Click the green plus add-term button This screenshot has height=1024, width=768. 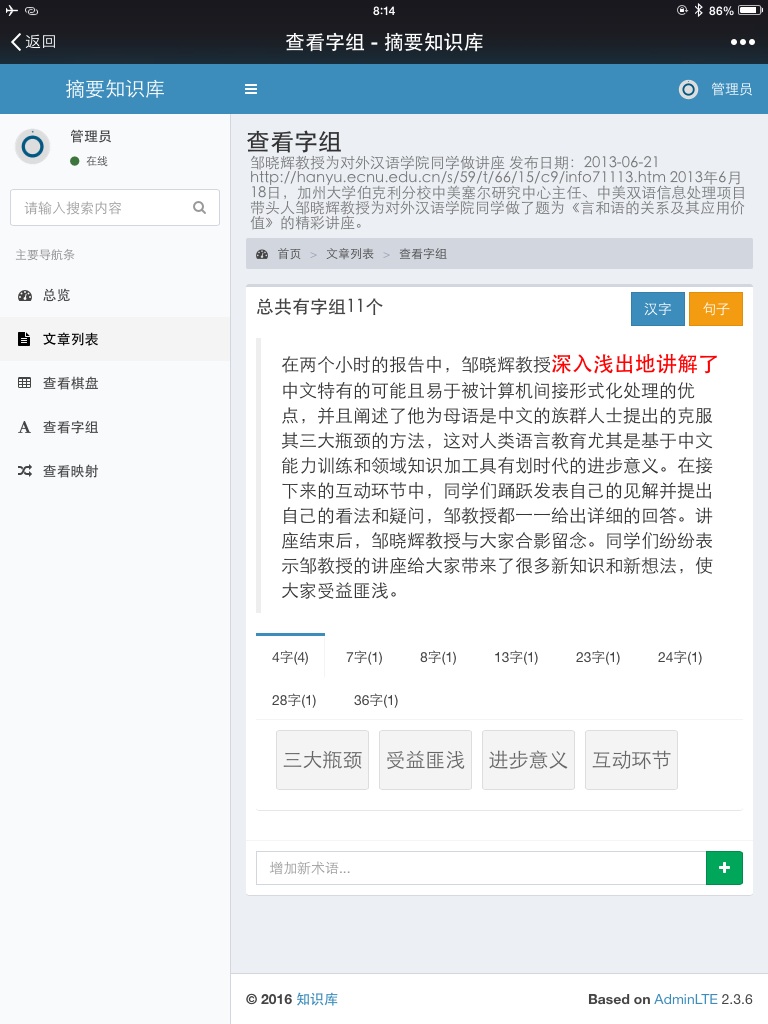[x=724, y=868]
